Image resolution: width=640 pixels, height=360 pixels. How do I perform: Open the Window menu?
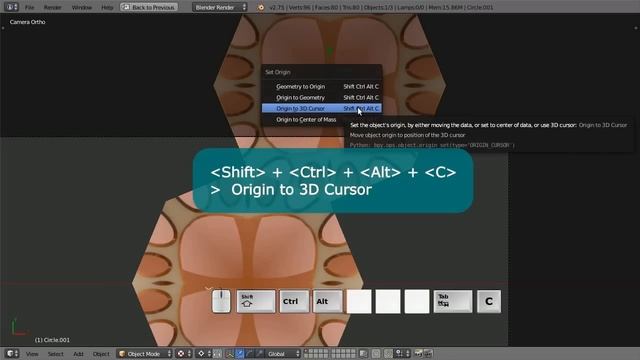[82, 7]
